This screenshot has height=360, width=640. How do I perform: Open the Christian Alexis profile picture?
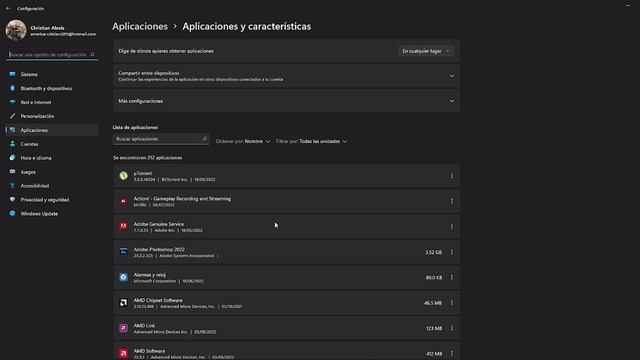coord(16,30)
